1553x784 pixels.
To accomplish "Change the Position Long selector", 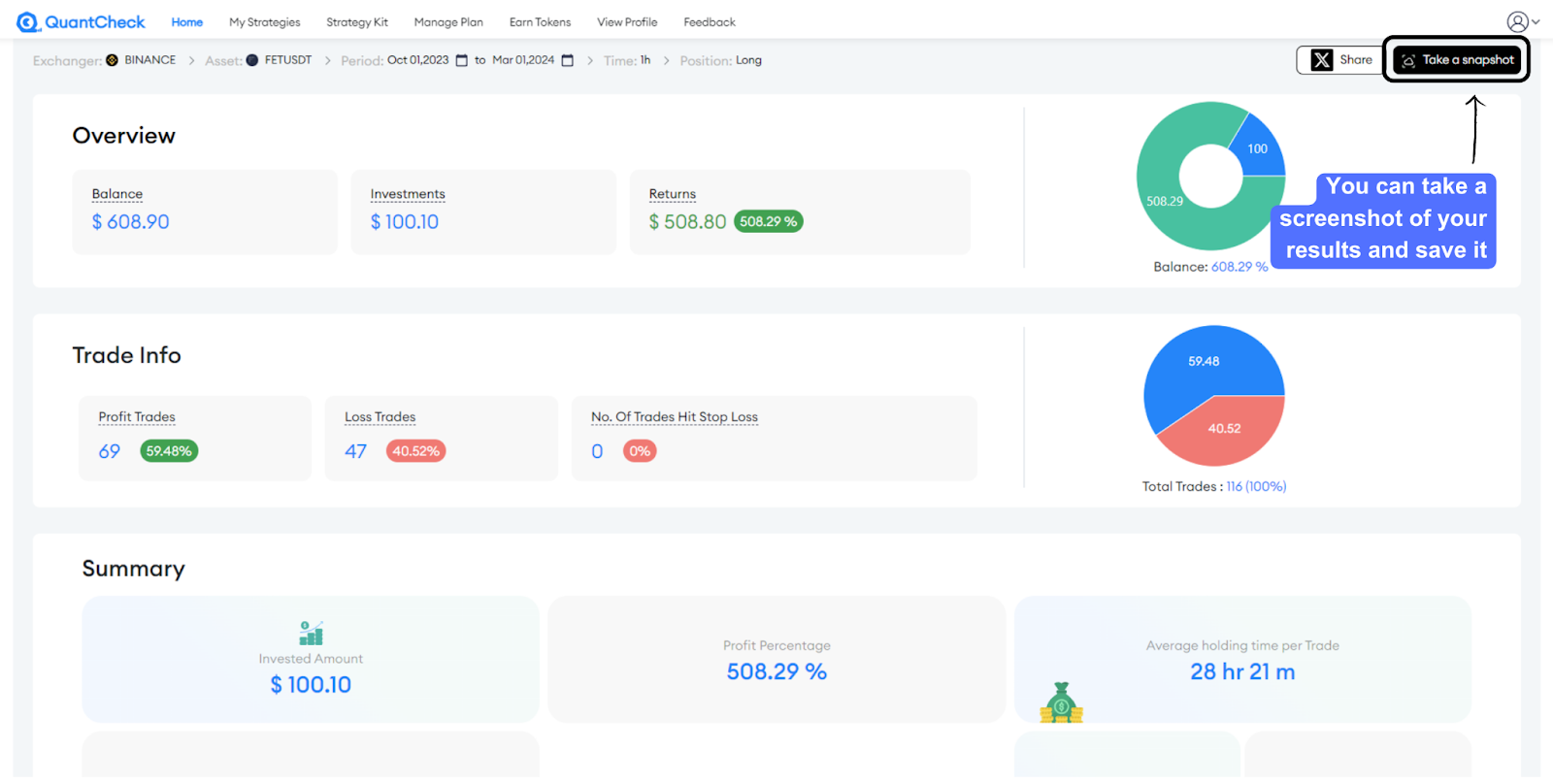I will (x=748, y=60).
